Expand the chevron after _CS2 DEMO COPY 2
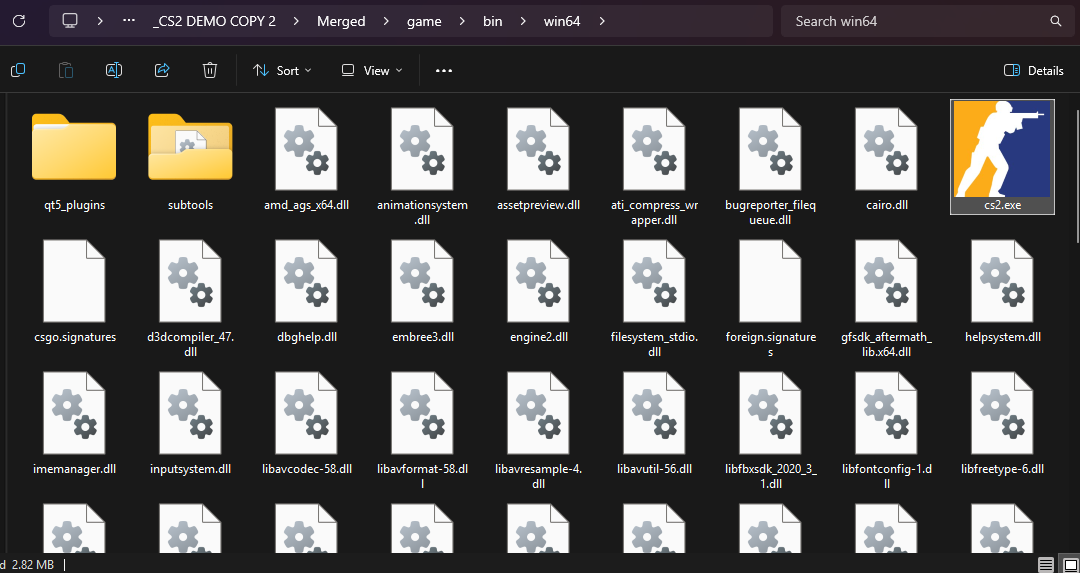The height and width of the screenshot is (573, 1080). pos(296,21)
